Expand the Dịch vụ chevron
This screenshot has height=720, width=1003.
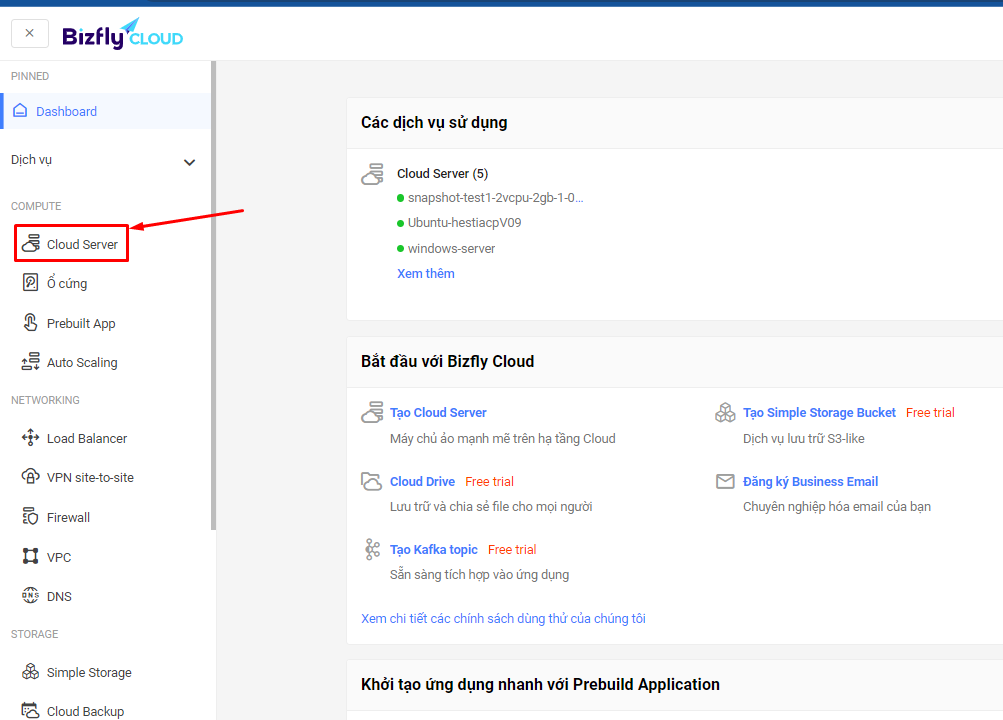tap(189, 162)
